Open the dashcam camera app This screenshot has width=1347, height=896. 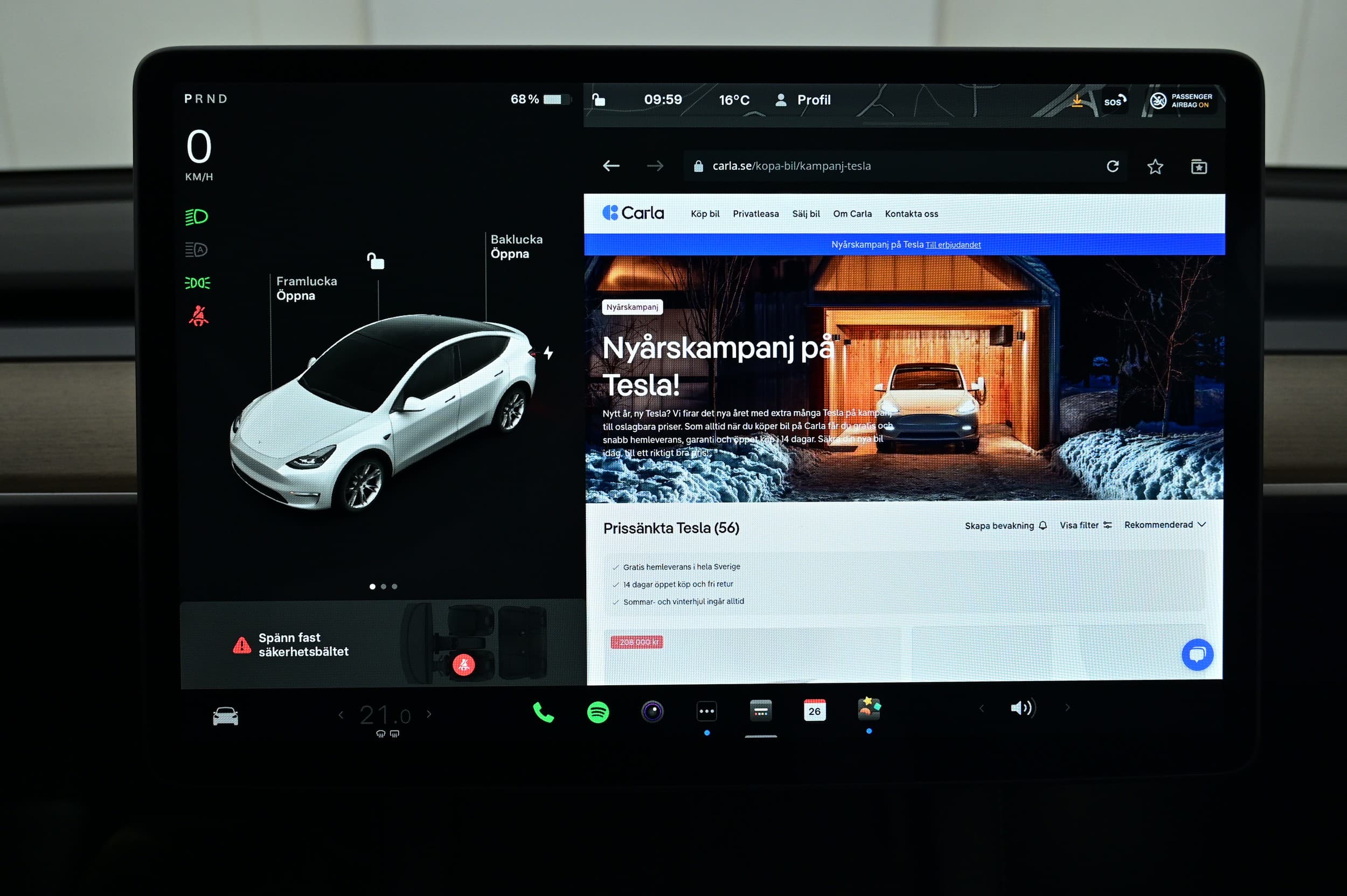[652, 711]
